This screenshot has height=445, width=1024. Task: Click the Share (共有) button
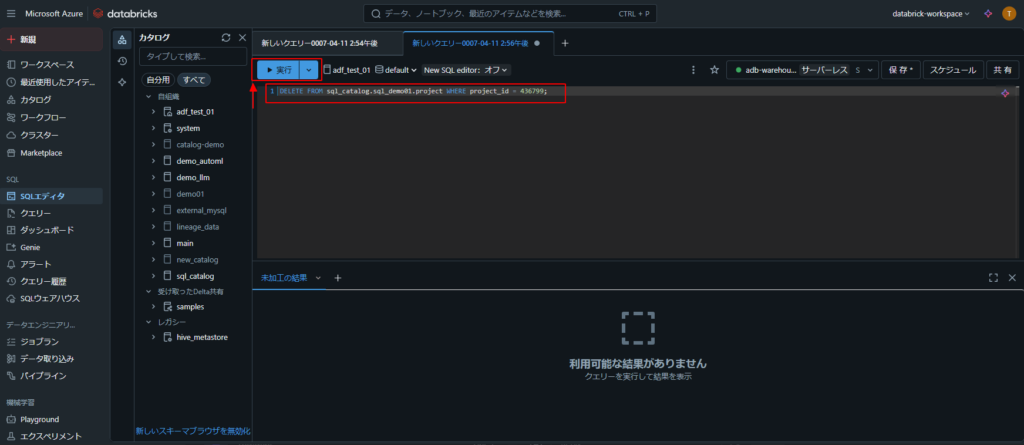[x=1002, y=70]
